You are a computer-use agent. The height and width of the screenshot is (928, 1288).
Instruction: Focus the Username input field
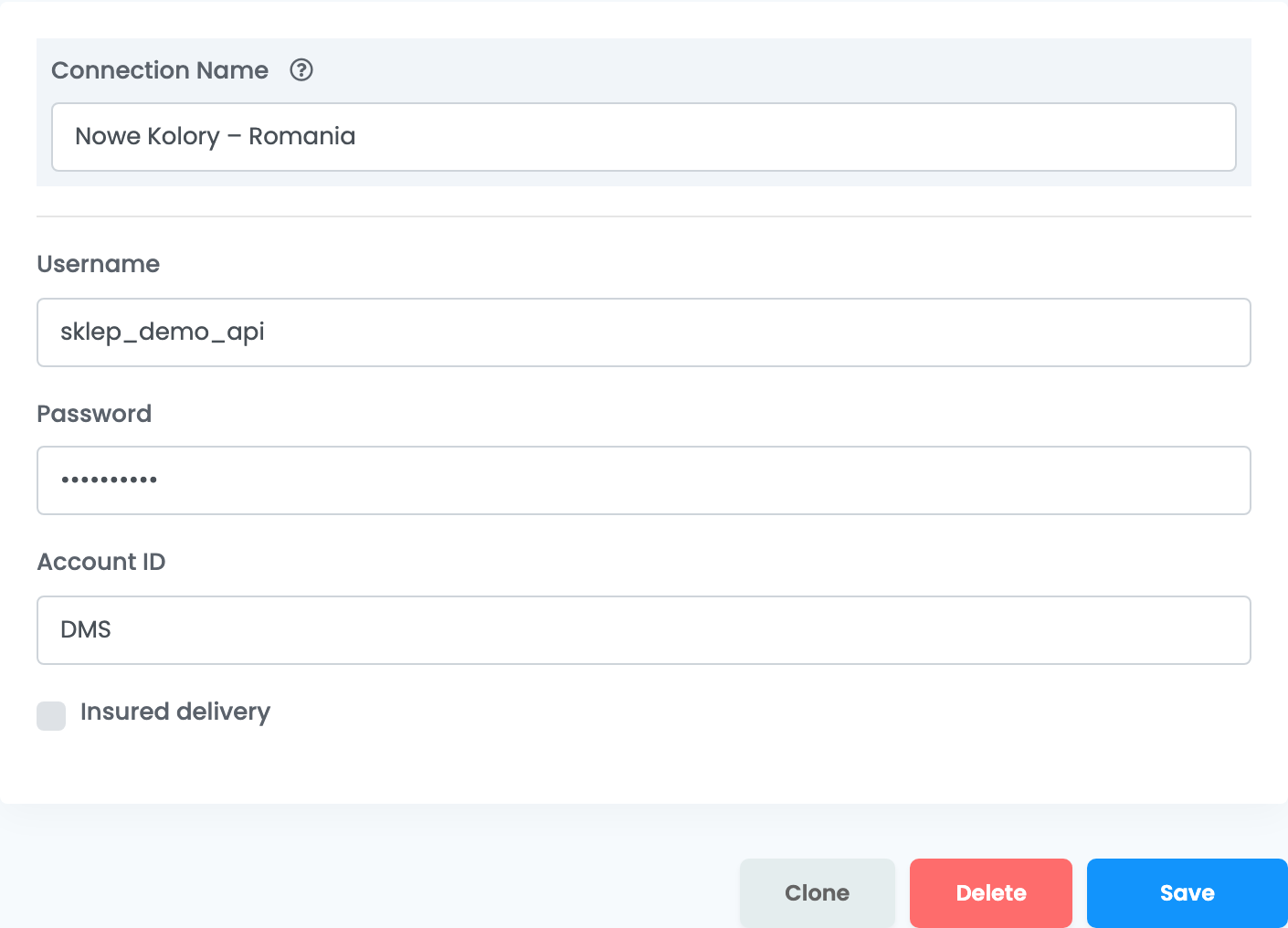click(x=644, y=332)
